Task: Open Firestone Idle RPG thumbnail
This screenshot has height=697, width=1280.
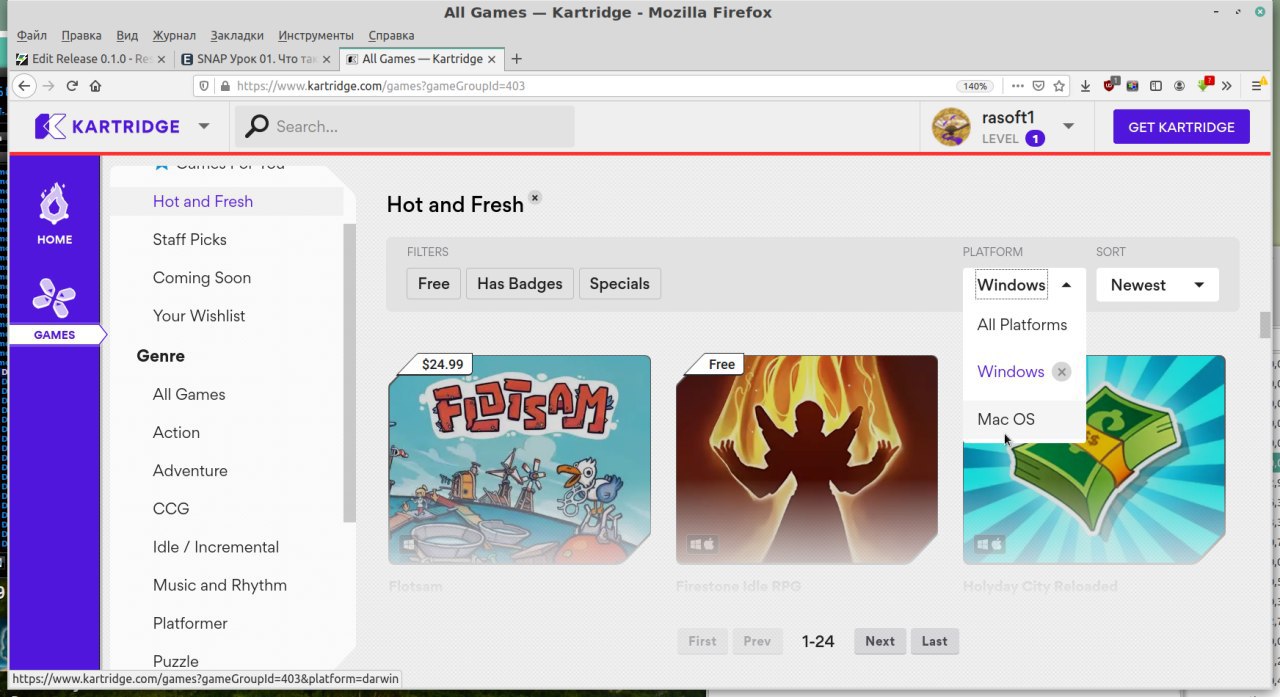Action: click(x=807, y=459)
